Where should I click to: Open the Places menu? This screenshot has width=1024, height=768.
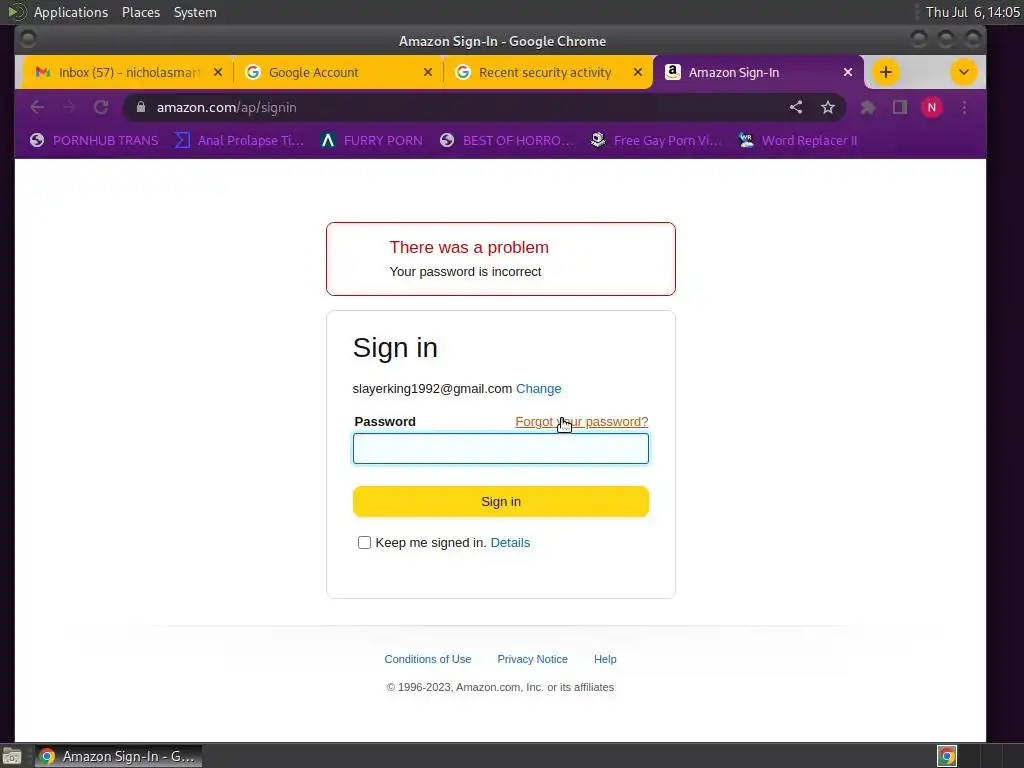[x=140, y=12]
